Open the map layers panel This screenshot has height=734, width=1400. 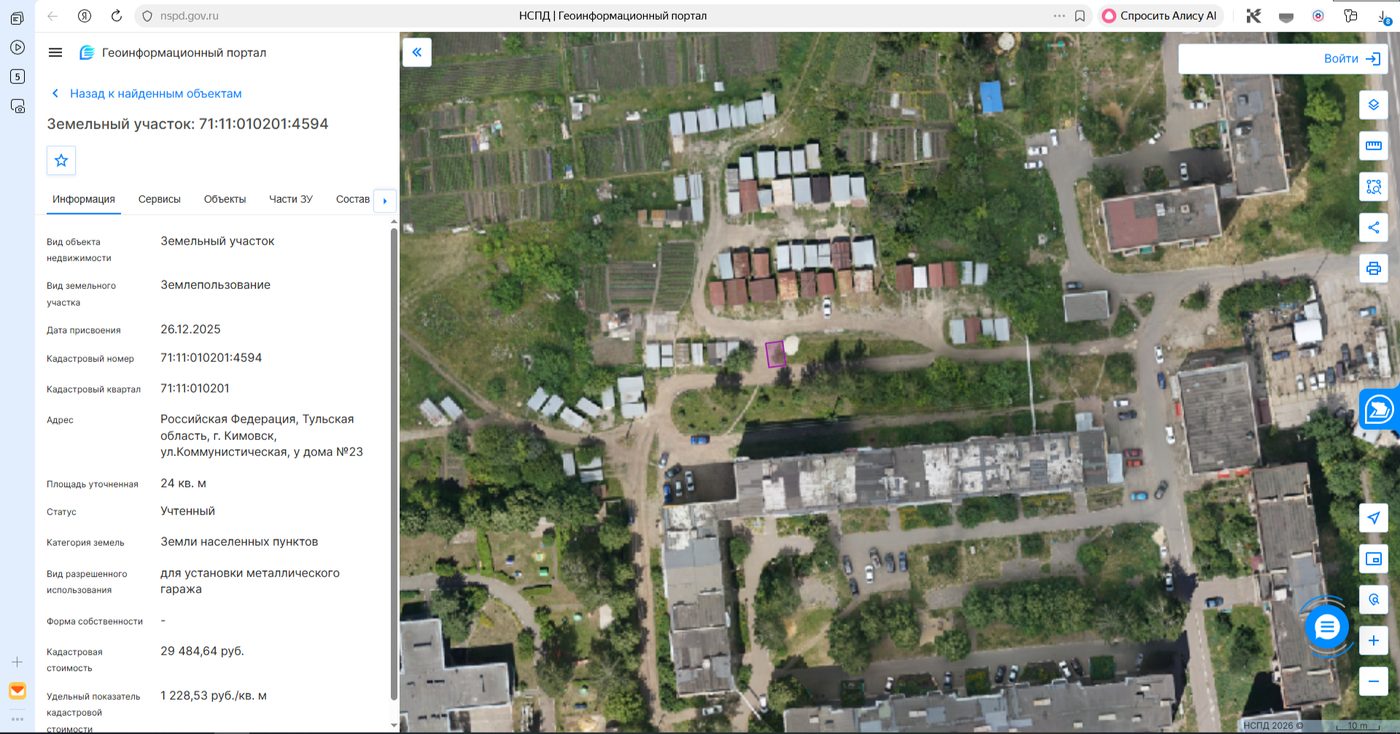click(1373, 104)
